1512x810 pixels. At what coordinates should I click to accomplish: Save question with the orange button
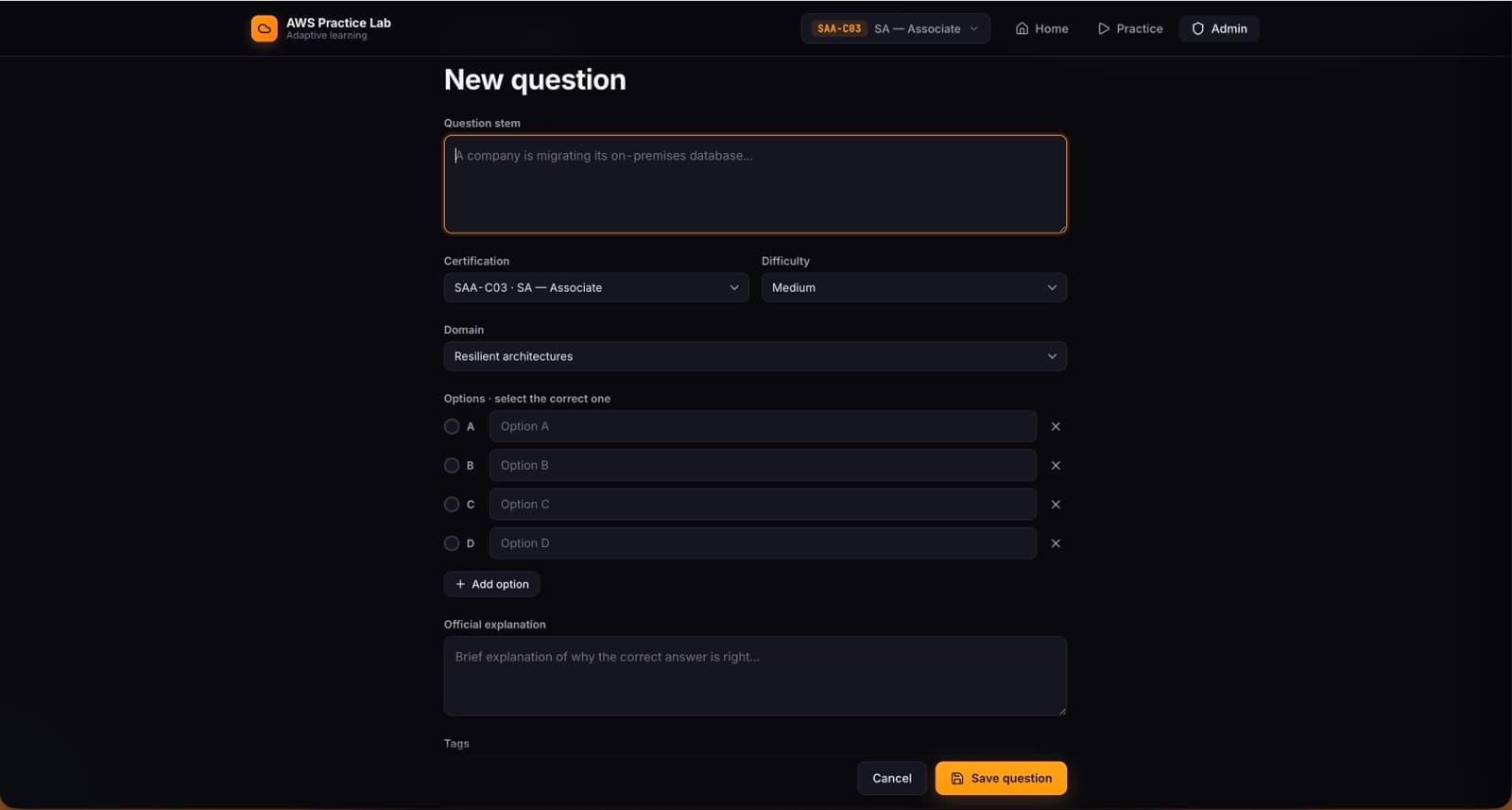pos(1001,778)
